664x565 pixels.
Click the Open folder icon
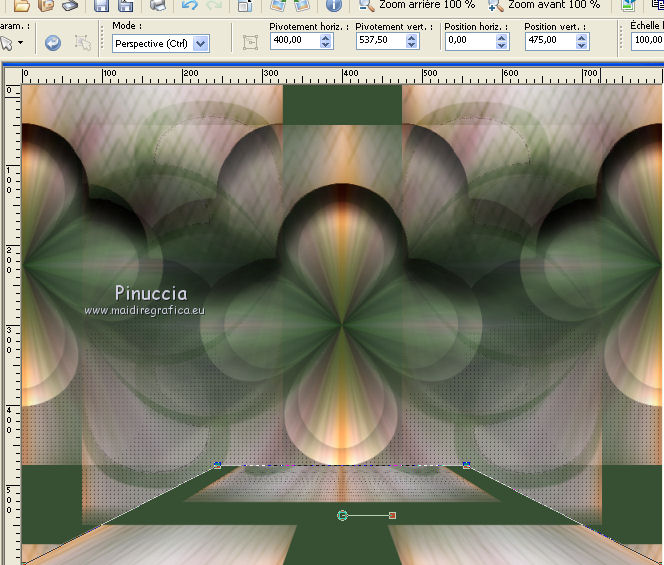(20, 5)
